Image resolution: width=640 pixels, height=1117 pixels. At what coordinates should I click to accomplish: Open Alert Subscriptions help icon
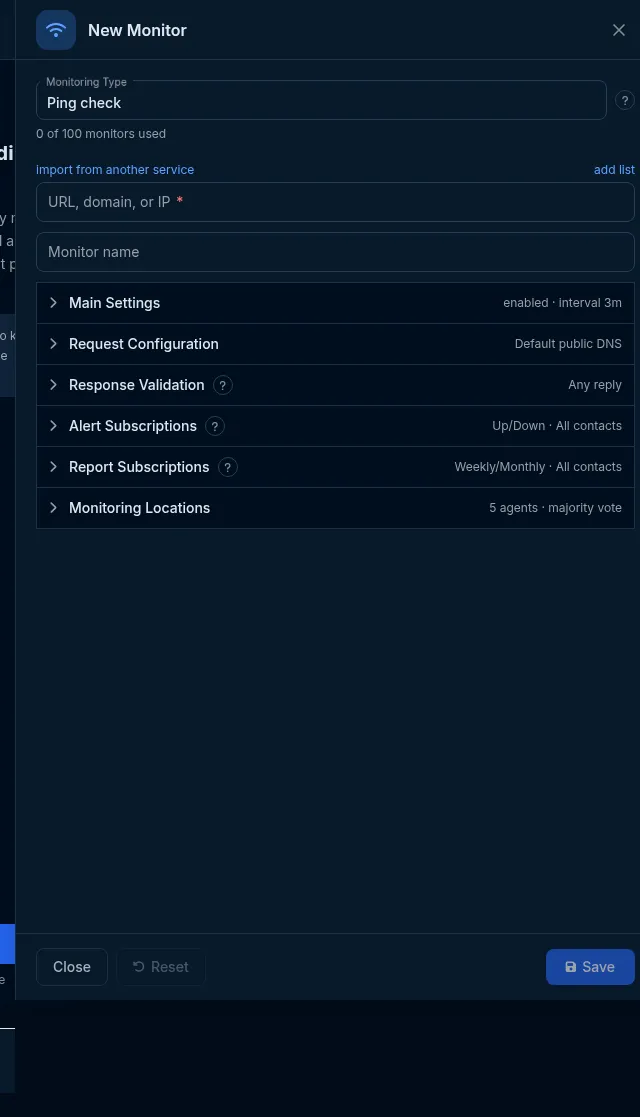(215, 426)
